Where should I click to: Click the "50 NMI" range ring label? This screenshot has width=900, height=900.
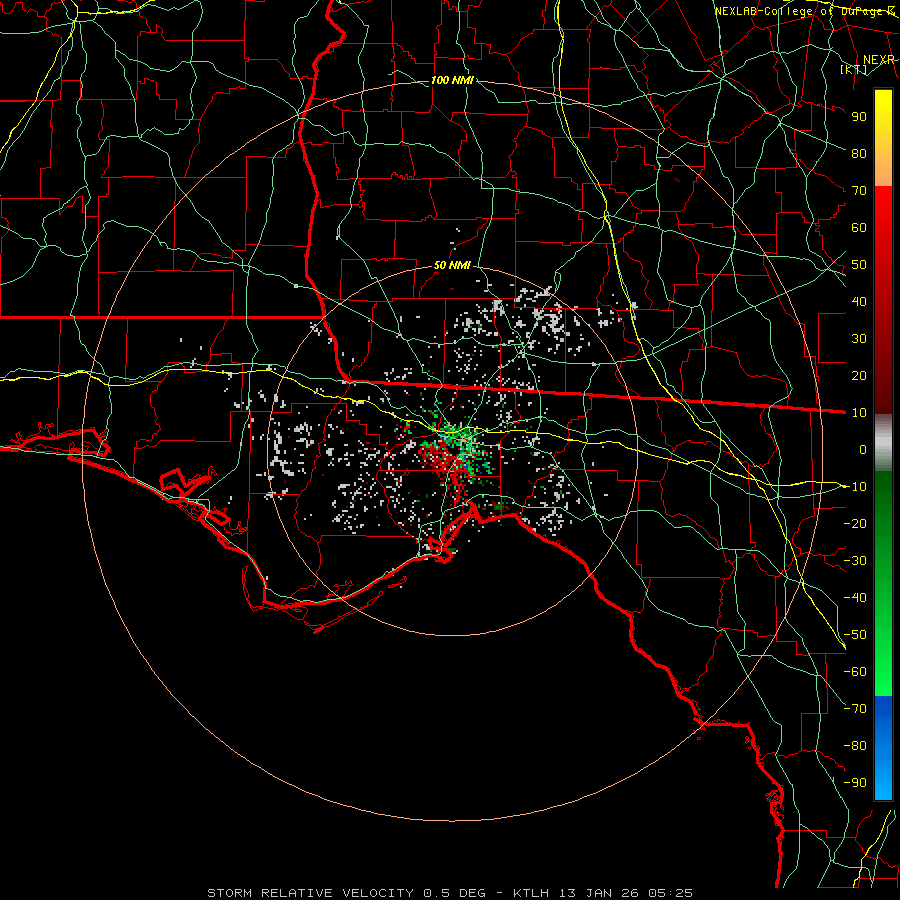pos(452,265)
